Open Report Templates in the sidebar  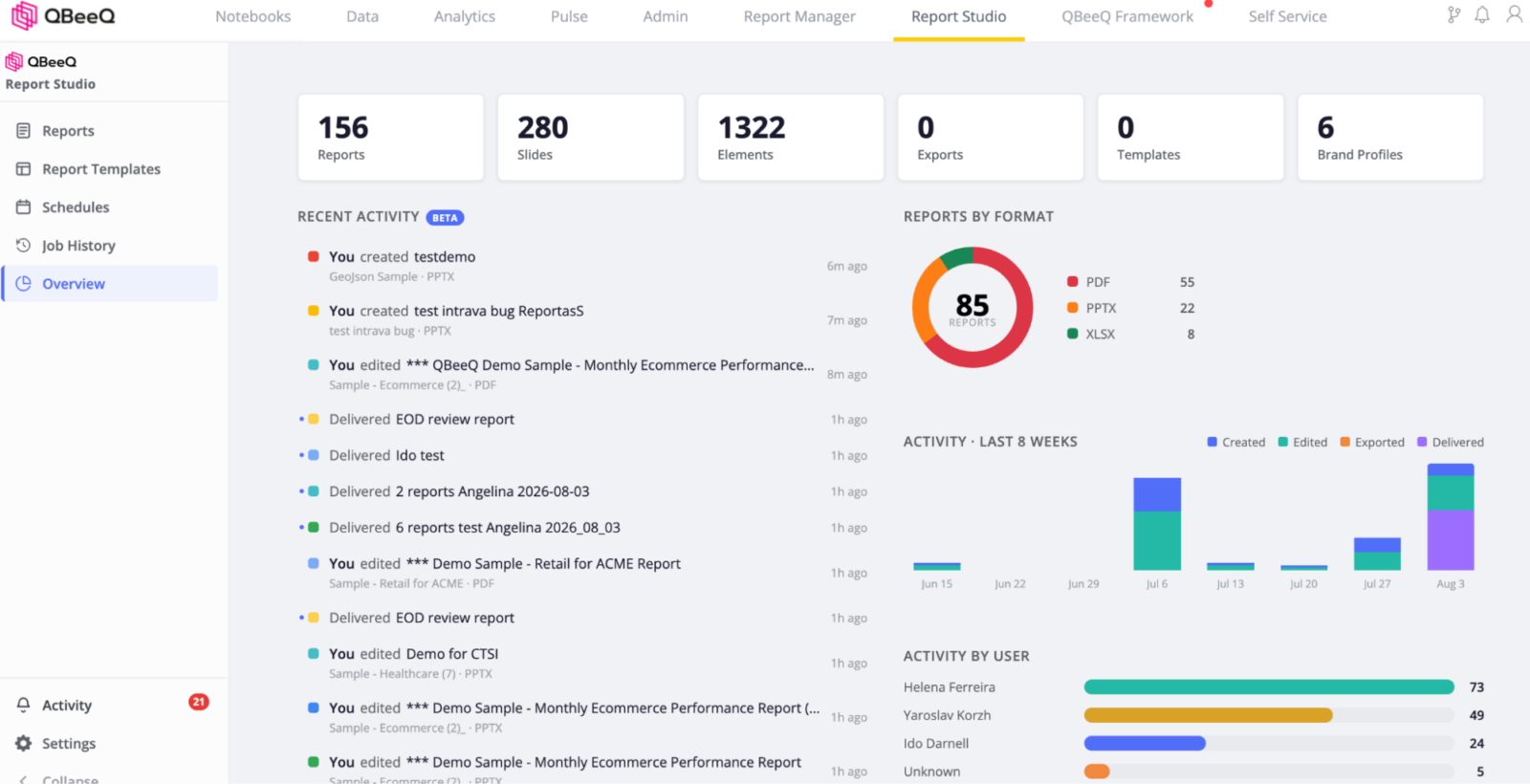[x=110, y=169]
